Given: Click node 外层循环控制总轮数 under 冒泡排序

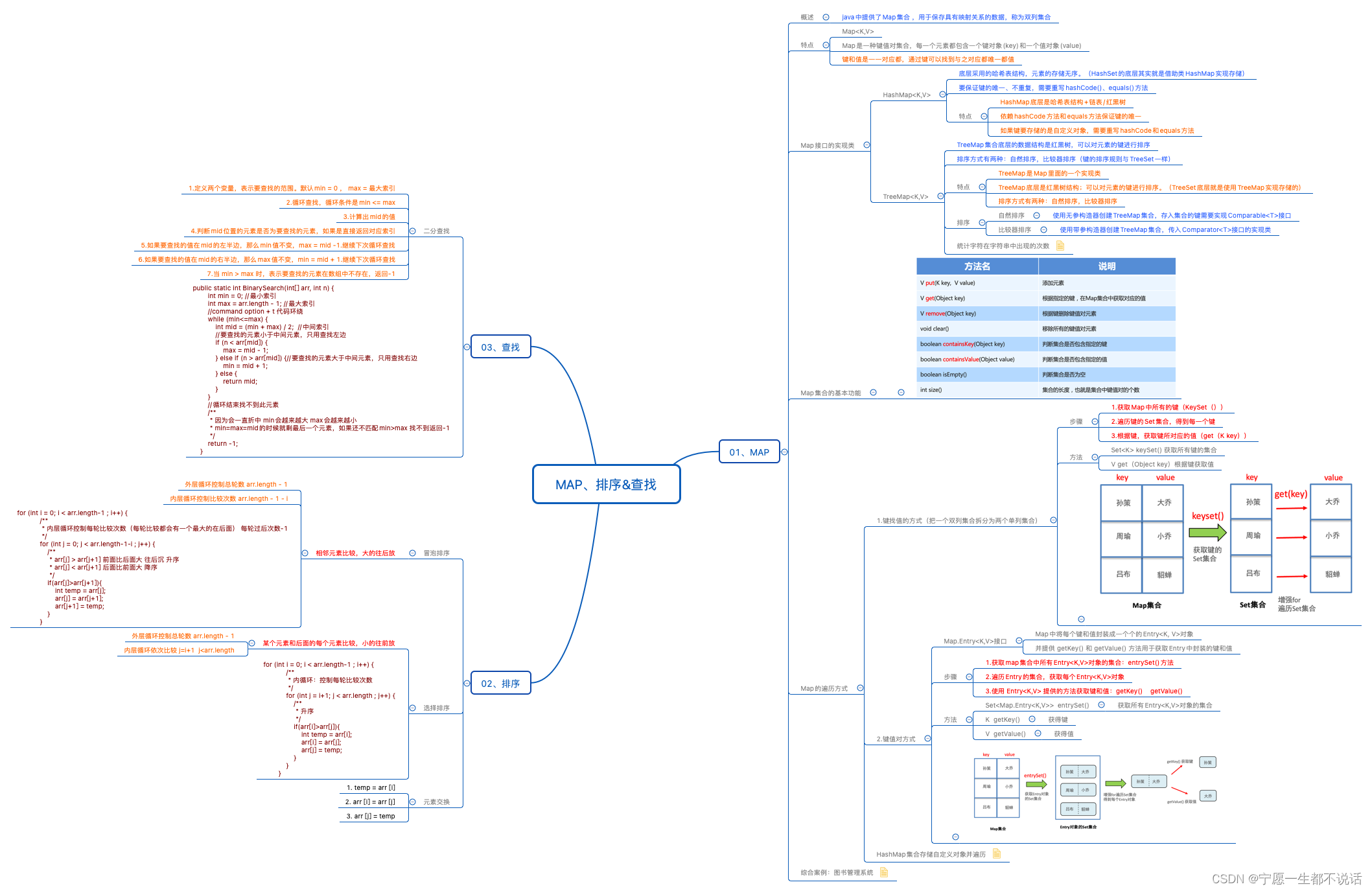Looking at the screenshot, I should click(x=236, y=484).
